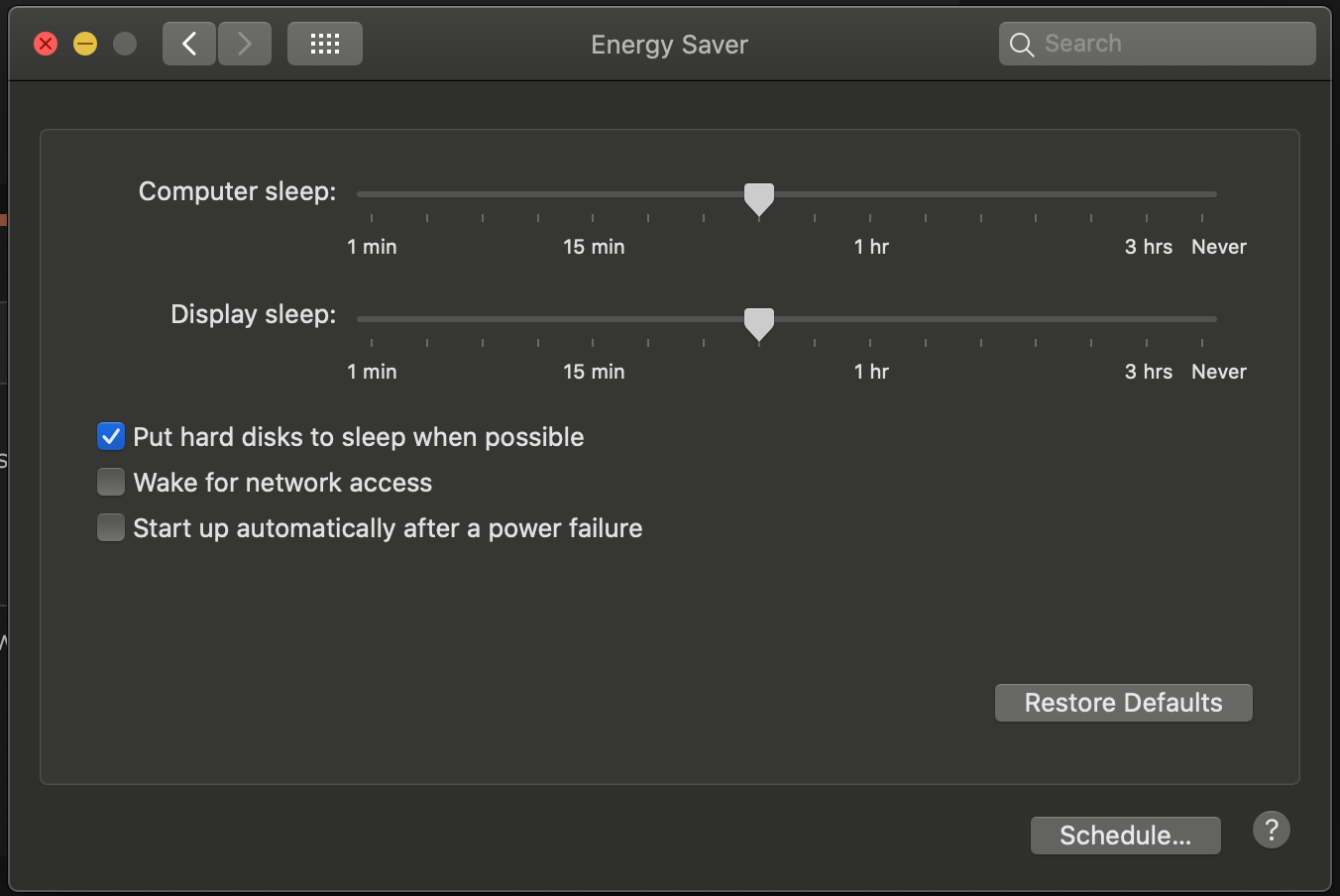Open the Schedule options
The width and height of the screenshot is (1340, 896).
pos(1125,836)
